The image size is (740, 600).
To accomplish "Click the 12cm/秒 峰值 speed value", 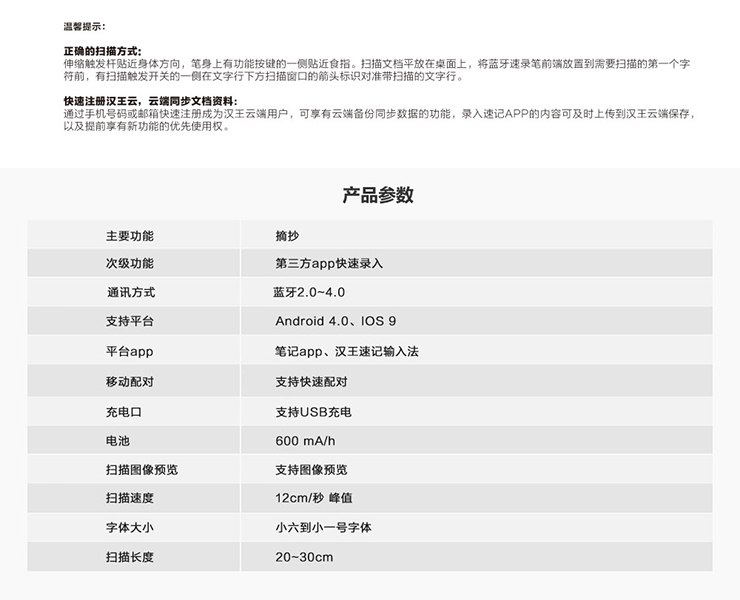I will (x=314, y=498).
